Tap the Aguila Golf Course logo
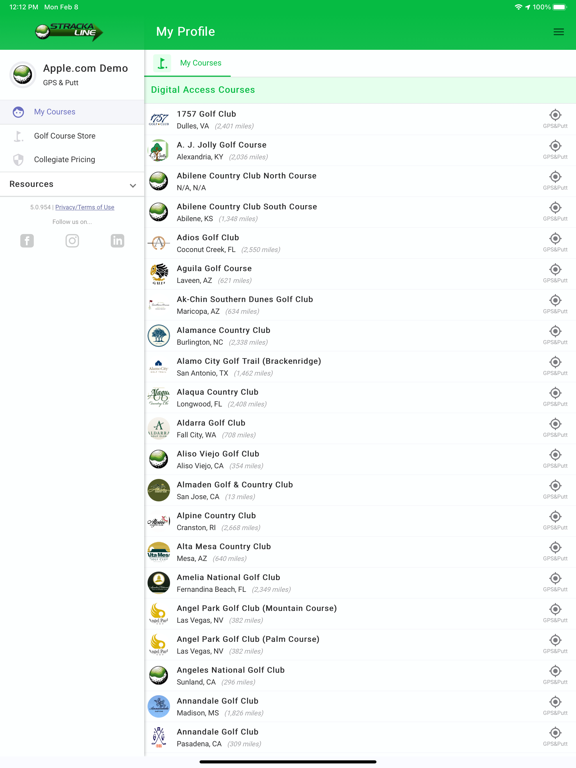Image resolution: width=576 pixels, height=768 pixels. pos(159,273)
